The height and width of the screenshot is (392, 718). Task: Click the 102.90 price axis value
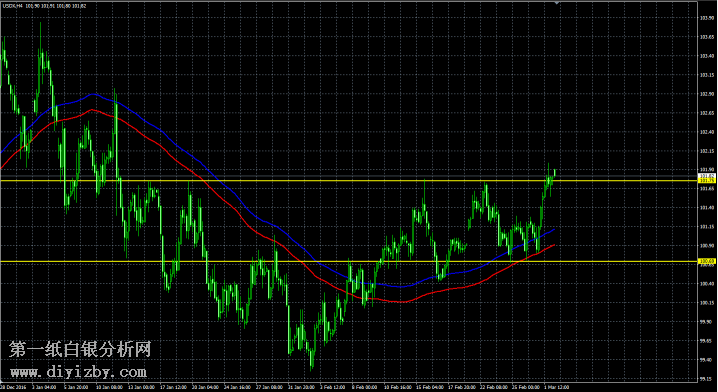(707, 94)
